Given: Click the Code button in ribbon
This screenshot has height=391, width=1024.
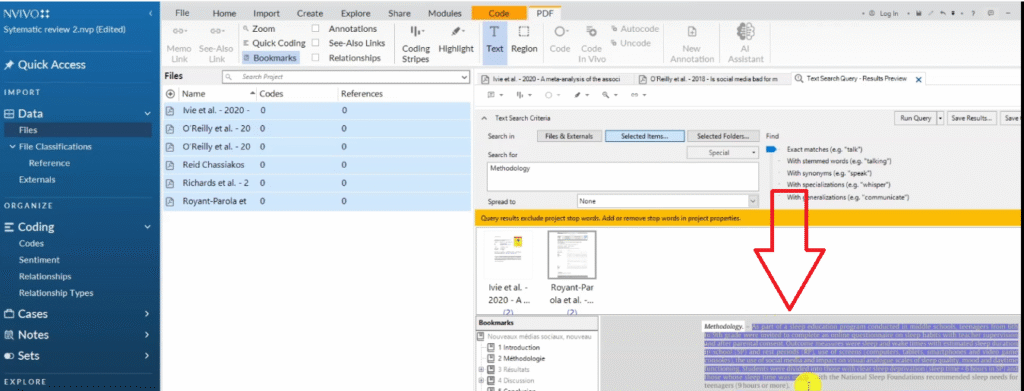Looking at the screenshot, I should [x=560, y=40].
